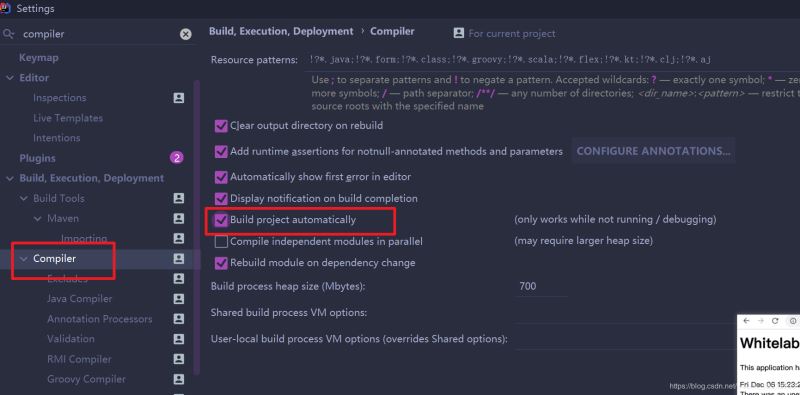Select Groovy Compiler in settings tree
Viewport: 800px width, 395px height.
[86, 379]
